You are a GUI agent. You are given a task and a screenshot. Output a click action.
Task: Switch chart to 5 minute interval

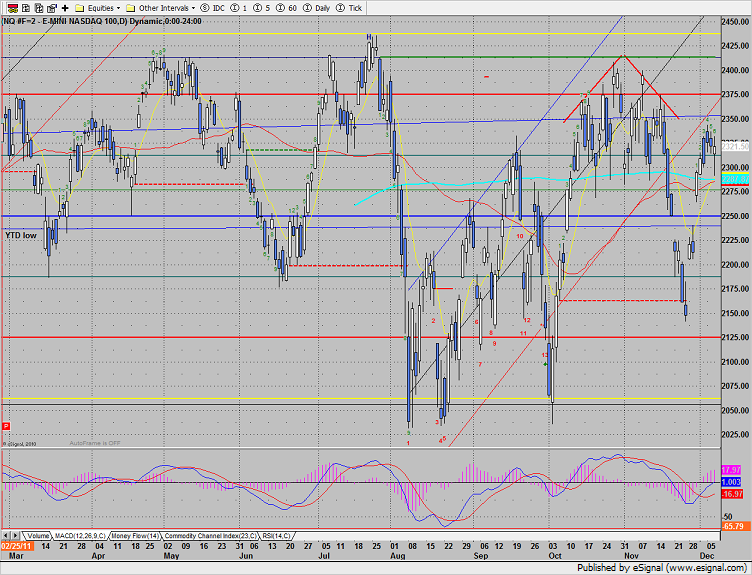261,8
